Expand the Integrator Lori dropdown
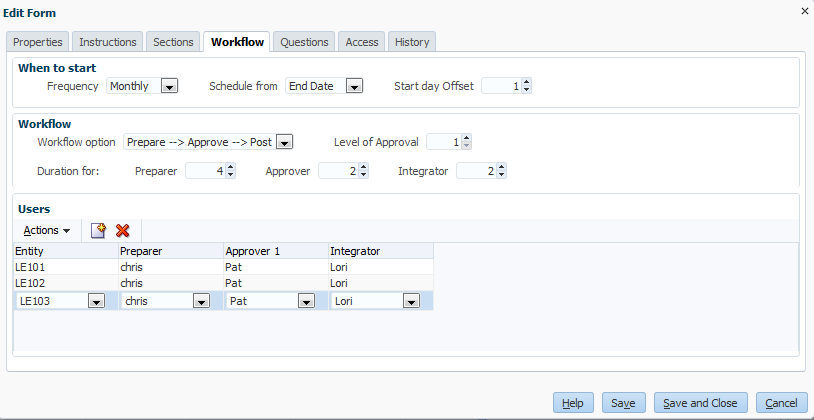Viewport: 814px width, 420px height. pos(411,301)
